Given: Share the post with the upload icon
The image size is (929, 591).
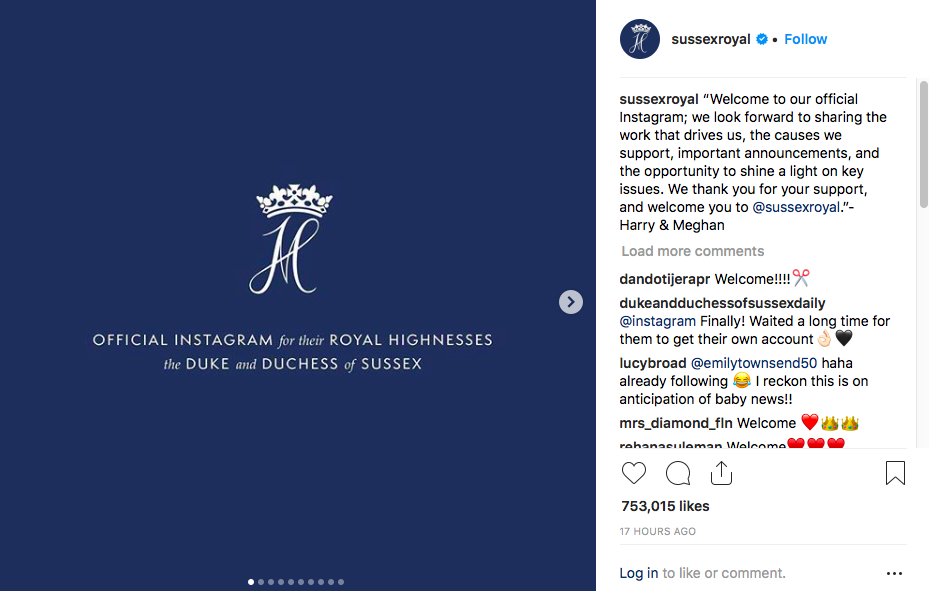Looking at the screenshot, I should click(721, 473).
